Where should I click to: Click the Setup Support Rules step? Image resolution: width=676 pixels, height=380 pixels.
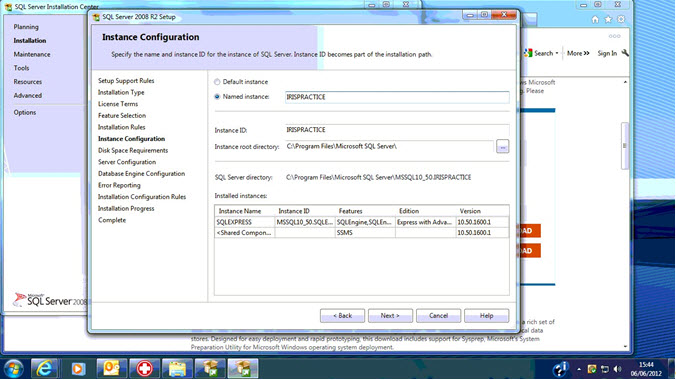click(126, 81)
